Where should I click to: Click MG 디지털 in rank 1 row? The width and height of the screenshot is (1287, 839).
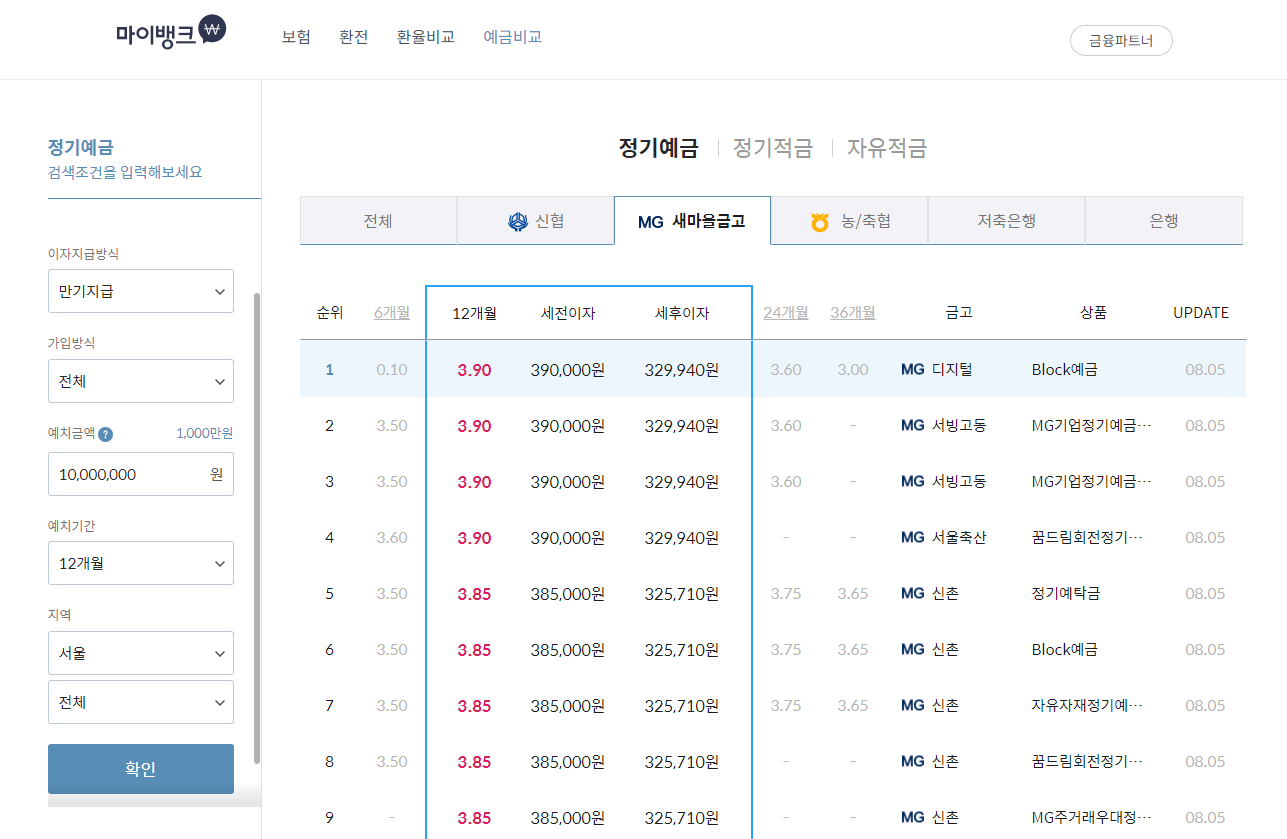pyautogui.click(x=937, y=370)
